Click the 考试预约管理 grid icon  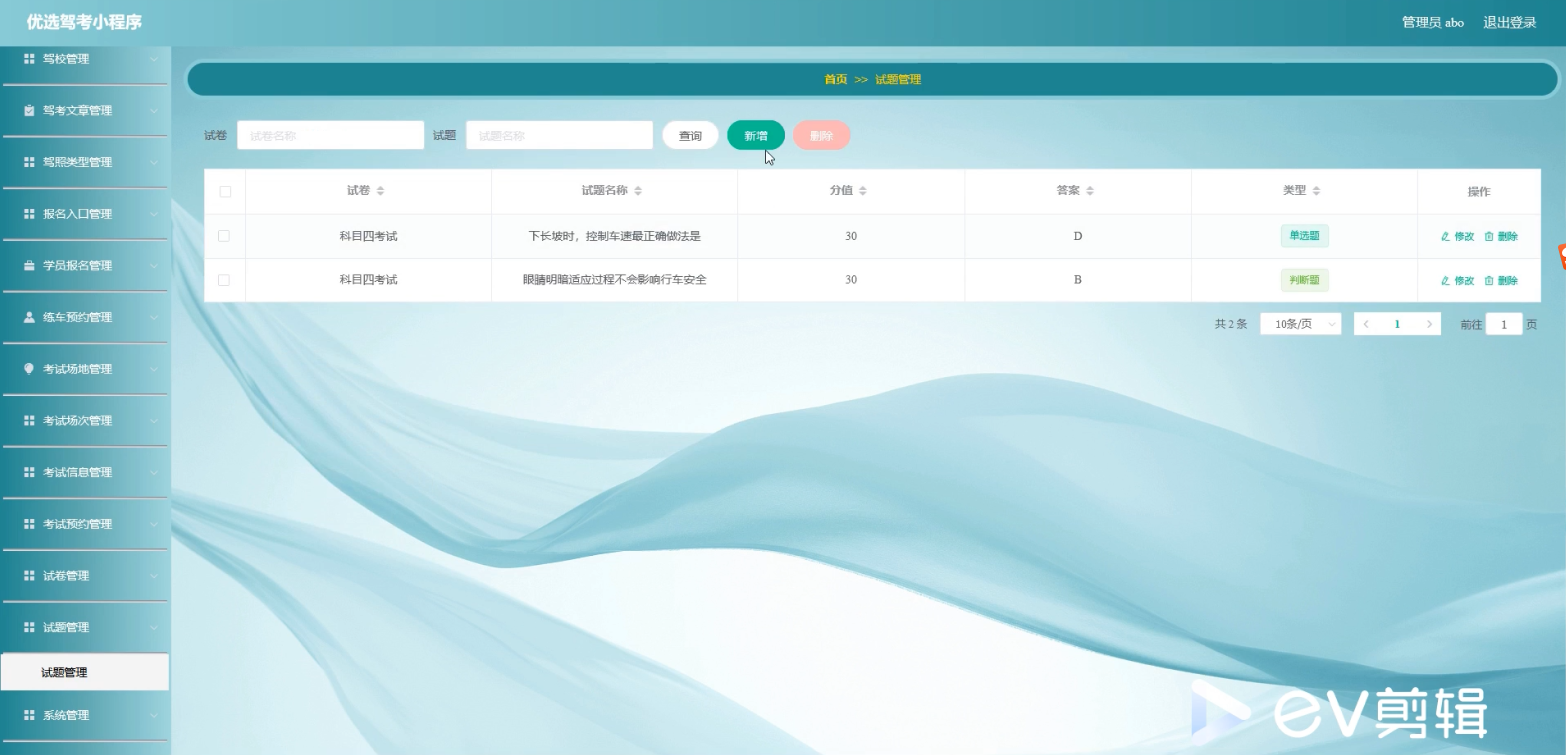tap(29, 524)
